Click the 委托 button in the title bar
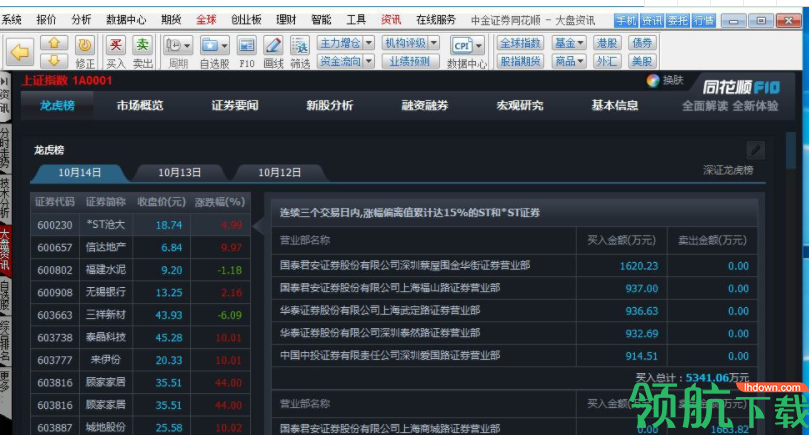This screenshot has height=435, width=809. pyautogui.click(x=677, y=21)
